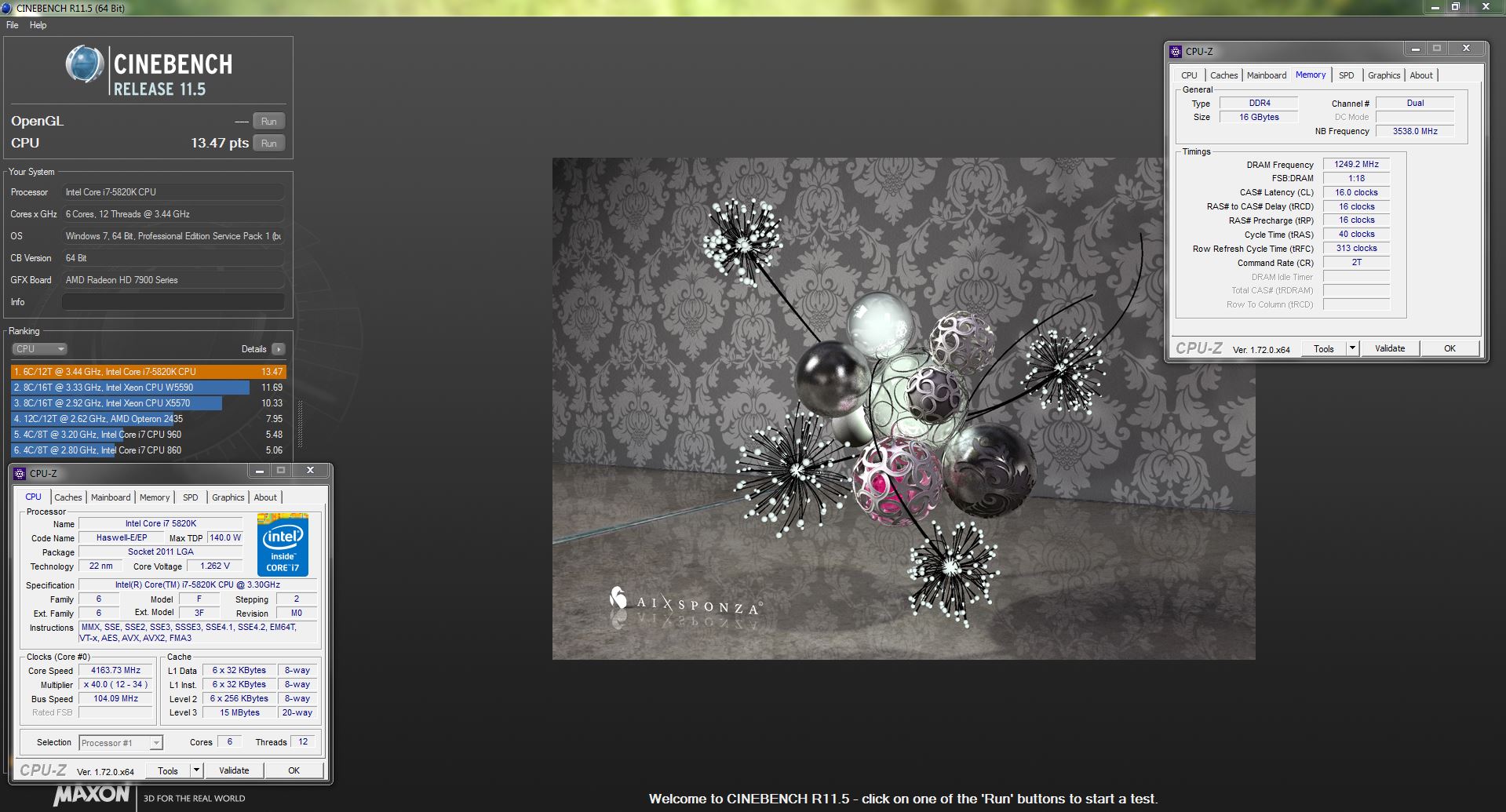Click the Cinebench globe logo icon
The height and width of the screenshot is (812, 1506).
coord(84,64)
